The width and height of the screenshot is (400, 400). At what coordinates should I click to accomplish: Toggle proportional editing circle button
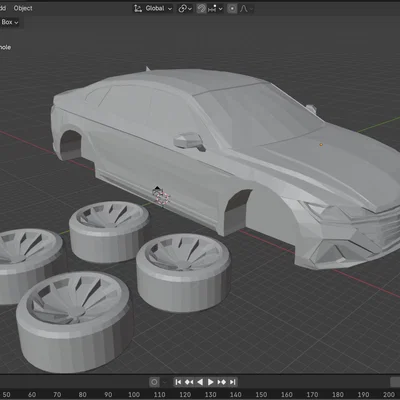click(x=232, y=9)
